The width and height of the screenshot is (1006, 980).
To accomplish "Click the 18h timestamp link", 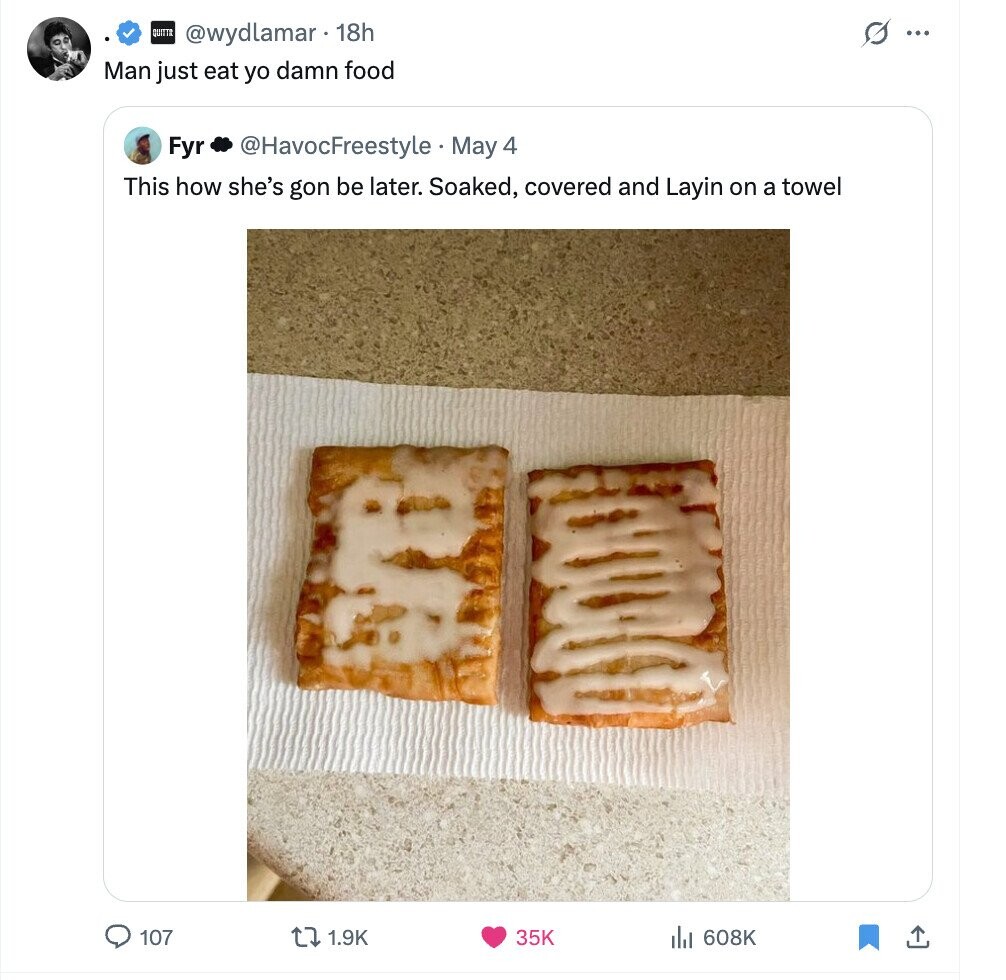I will pos(355,33).
